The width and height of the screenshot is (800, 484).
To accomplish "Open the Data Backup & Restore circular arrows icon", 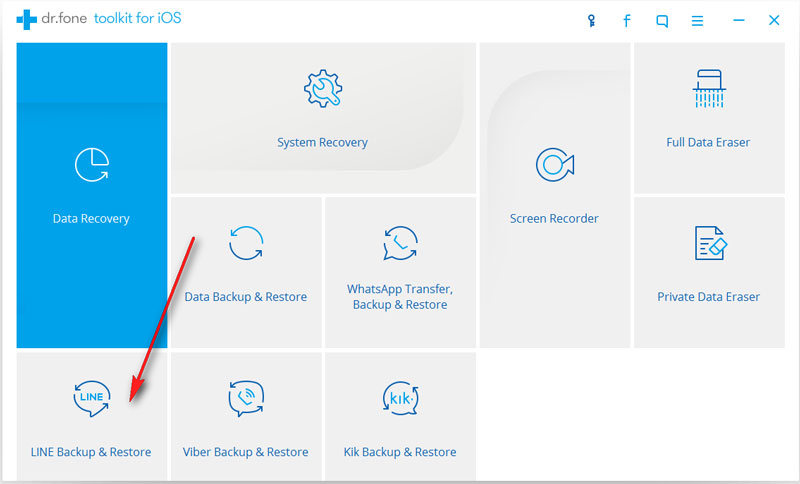I will pos(246,243).
